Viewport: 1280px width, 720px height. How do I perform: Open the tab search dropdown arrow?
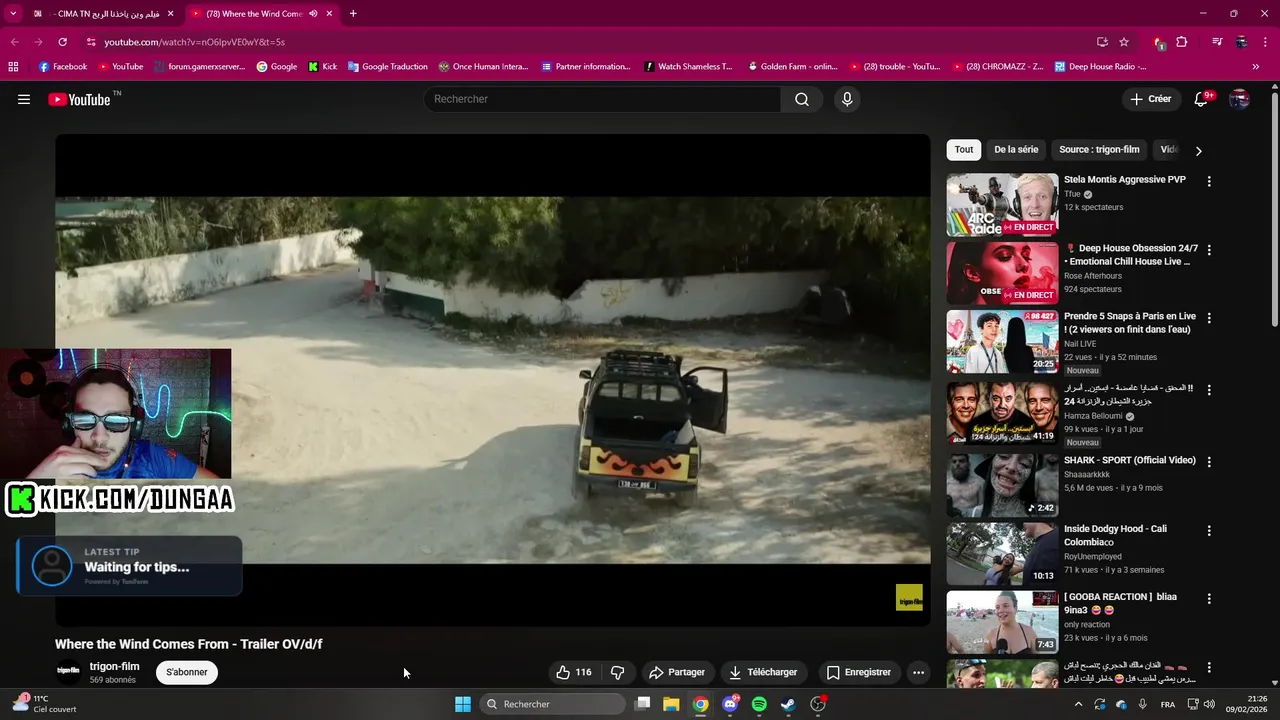(x=13, y=14)
